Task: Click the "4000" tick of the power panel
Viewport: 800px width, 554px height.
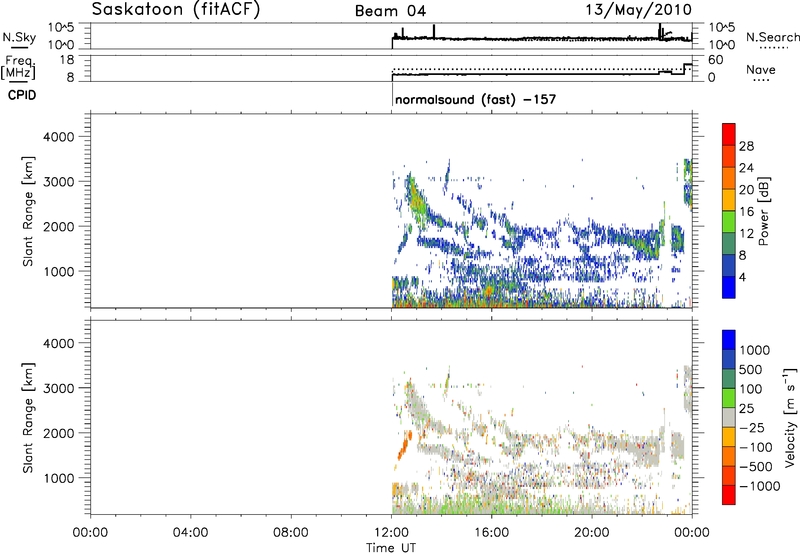Action: (x=58, y=137)
